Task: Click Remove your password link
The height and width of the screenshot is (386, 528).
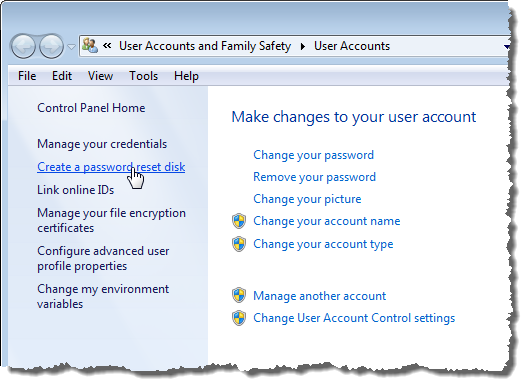Action: click(x=315, y=177)
